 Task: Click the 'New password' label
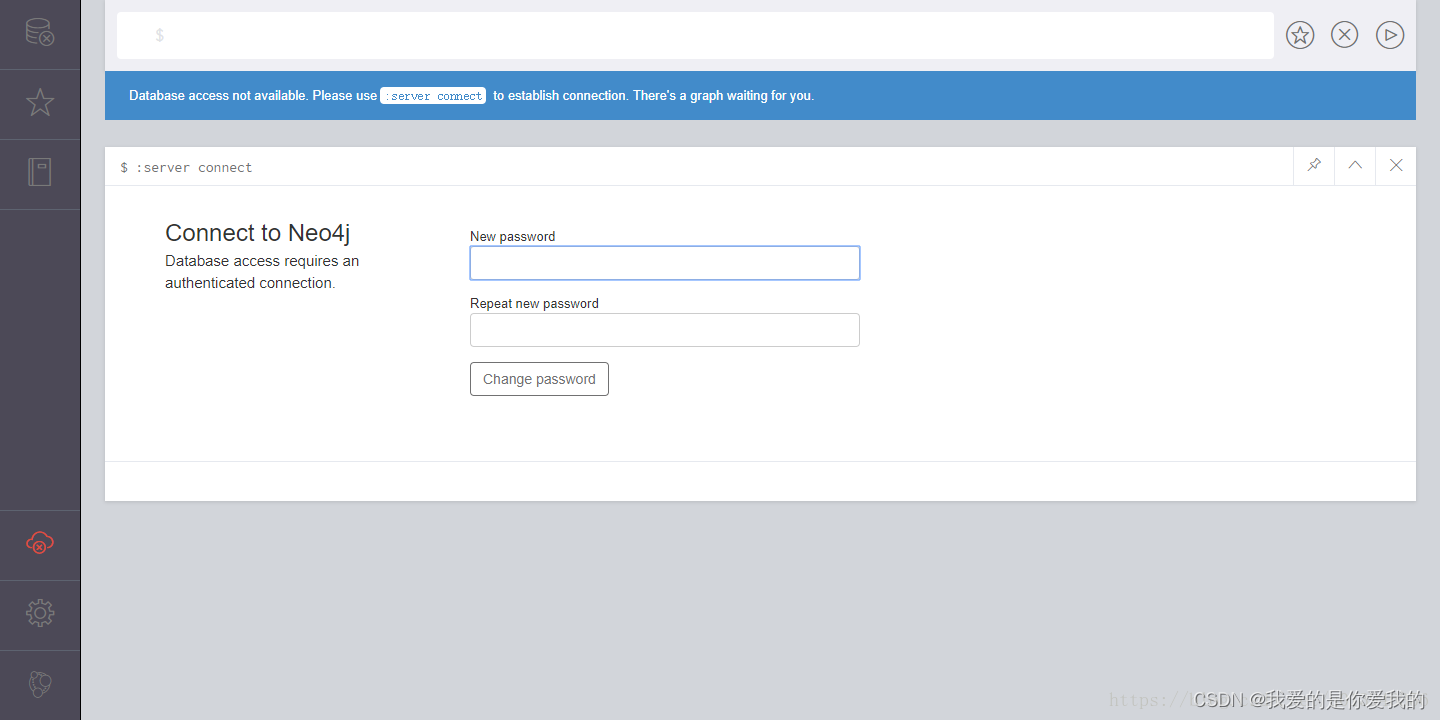click(512, 237)
